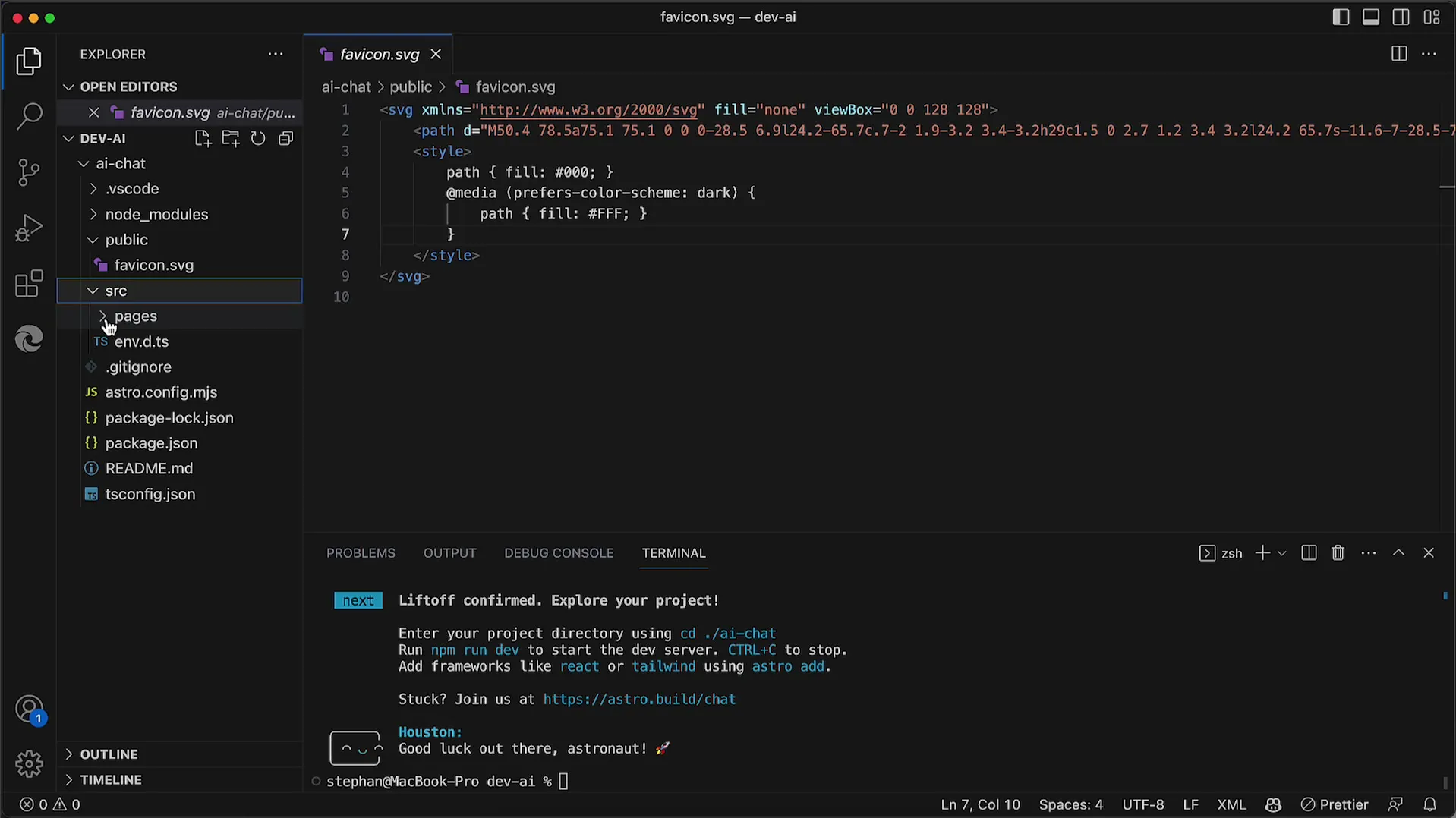Switch to the OUTPUT tab

pyautogui.click(x=449, y=553)
